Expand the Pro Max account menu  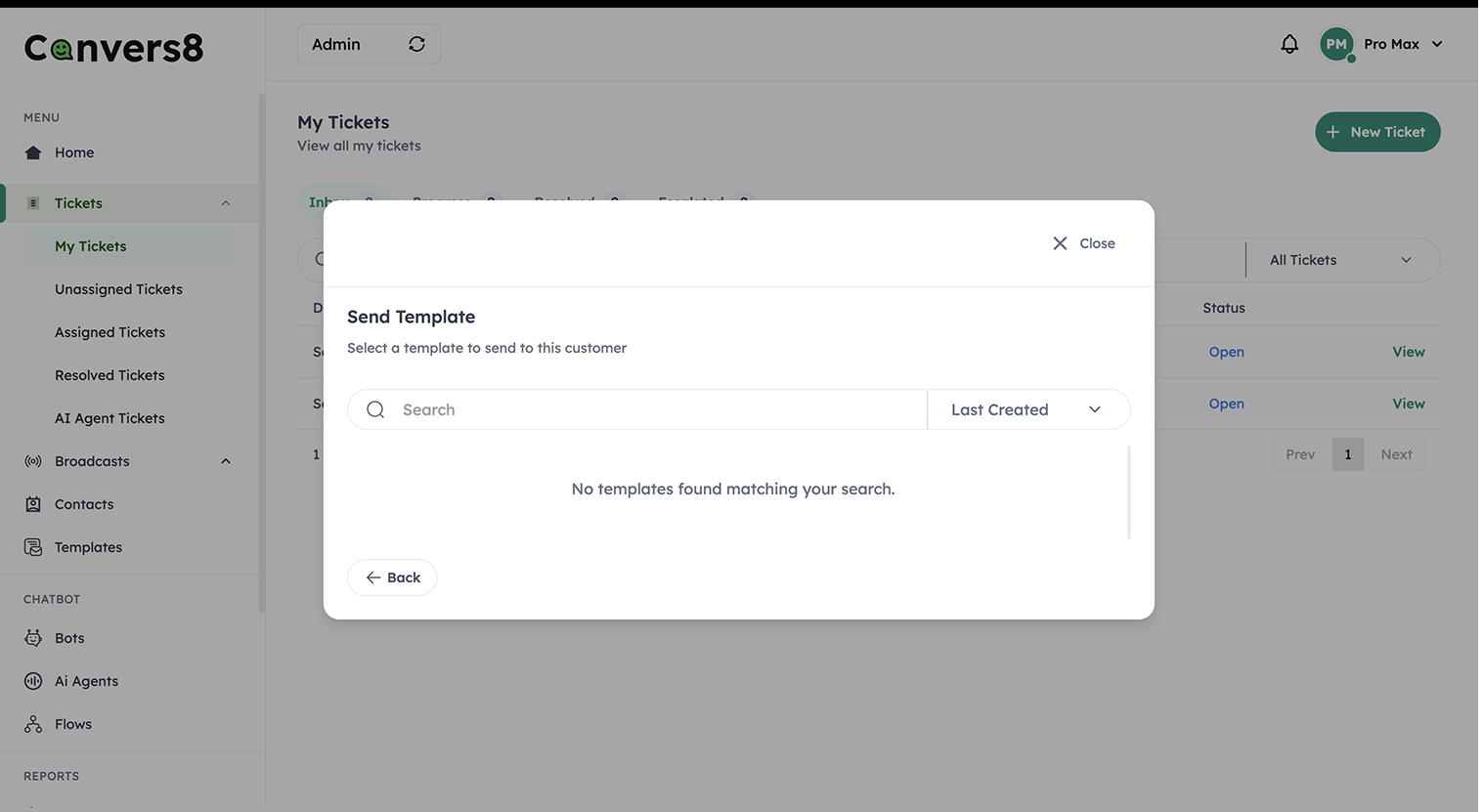pyautogui.click(x=1436, y=44)
